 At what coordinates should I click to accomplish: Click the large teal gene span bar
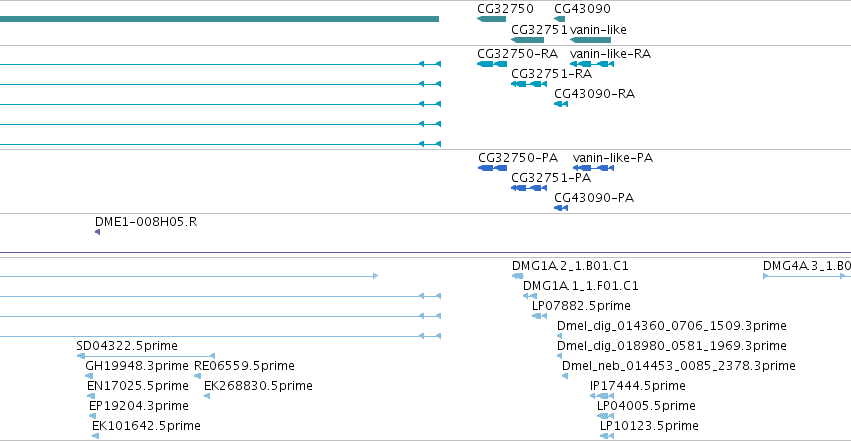pyautogui.click(x=219, y=19)
